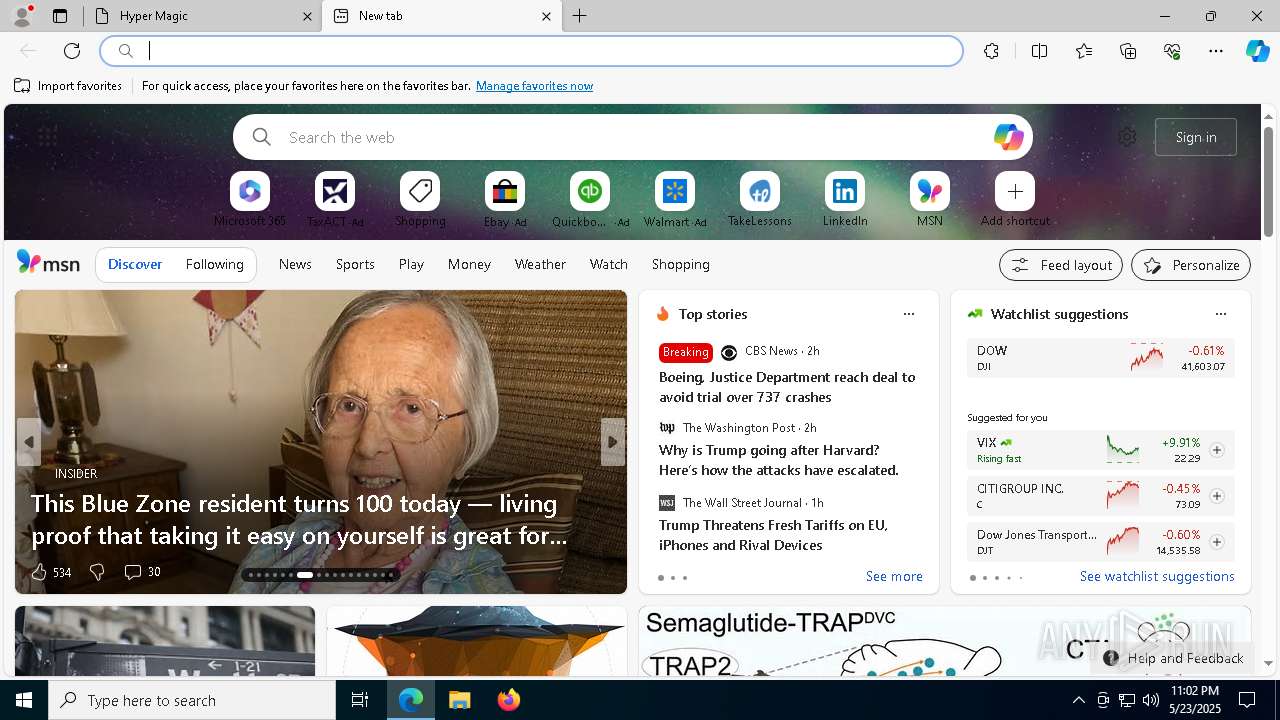Launch Firefox from taskbar
This screenshot has width=1280, height=720.
coord(509,700)
